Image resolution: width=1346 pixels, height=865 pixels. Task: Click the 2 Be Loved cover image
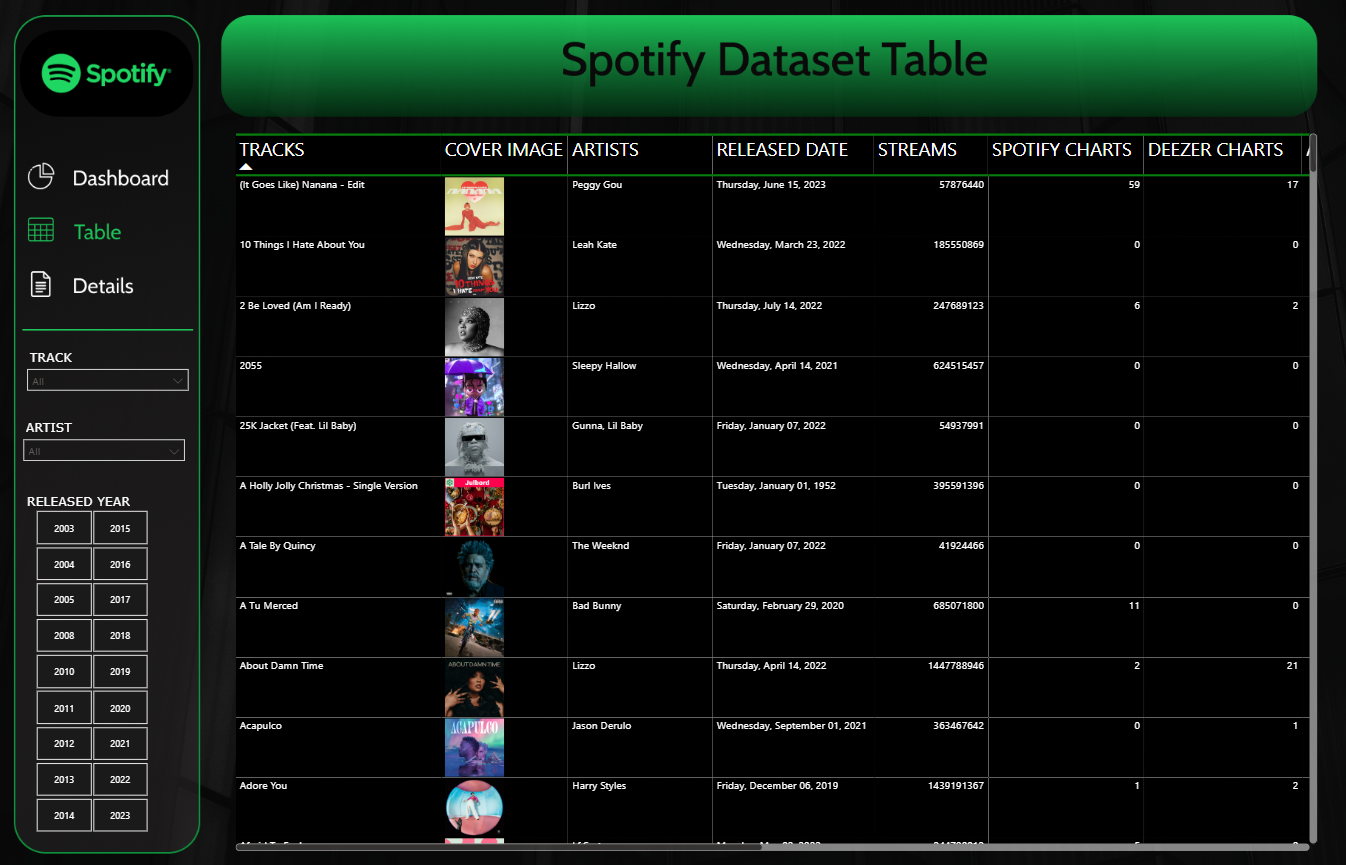click(474, 327)
